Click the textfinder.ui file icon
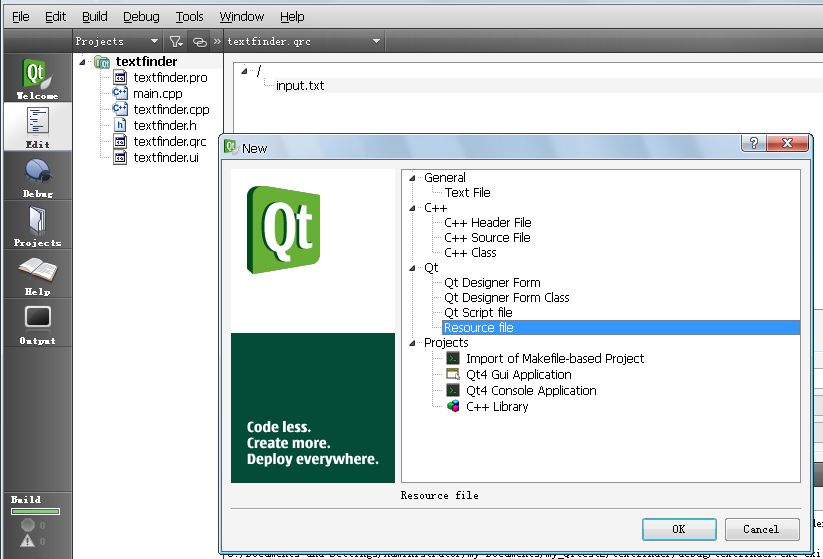 click(120, 157)
